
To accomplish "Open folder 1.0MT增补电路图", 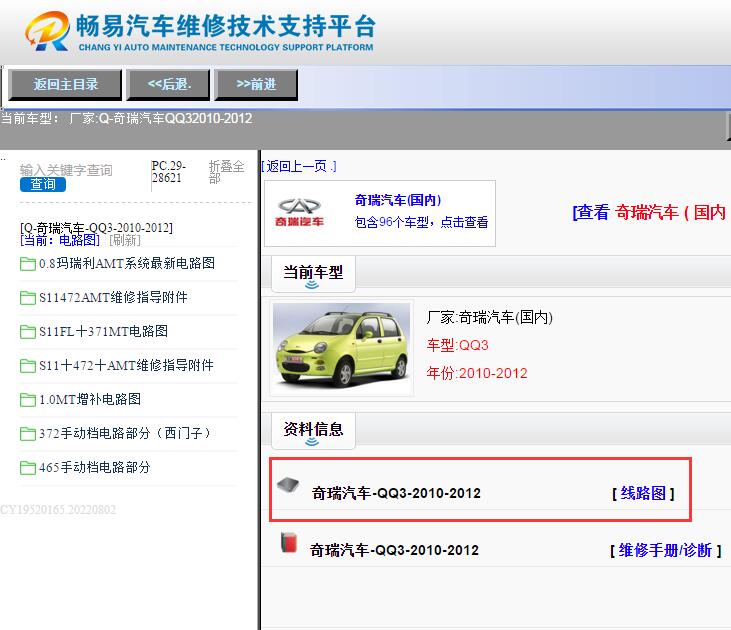I will (90, 400).
